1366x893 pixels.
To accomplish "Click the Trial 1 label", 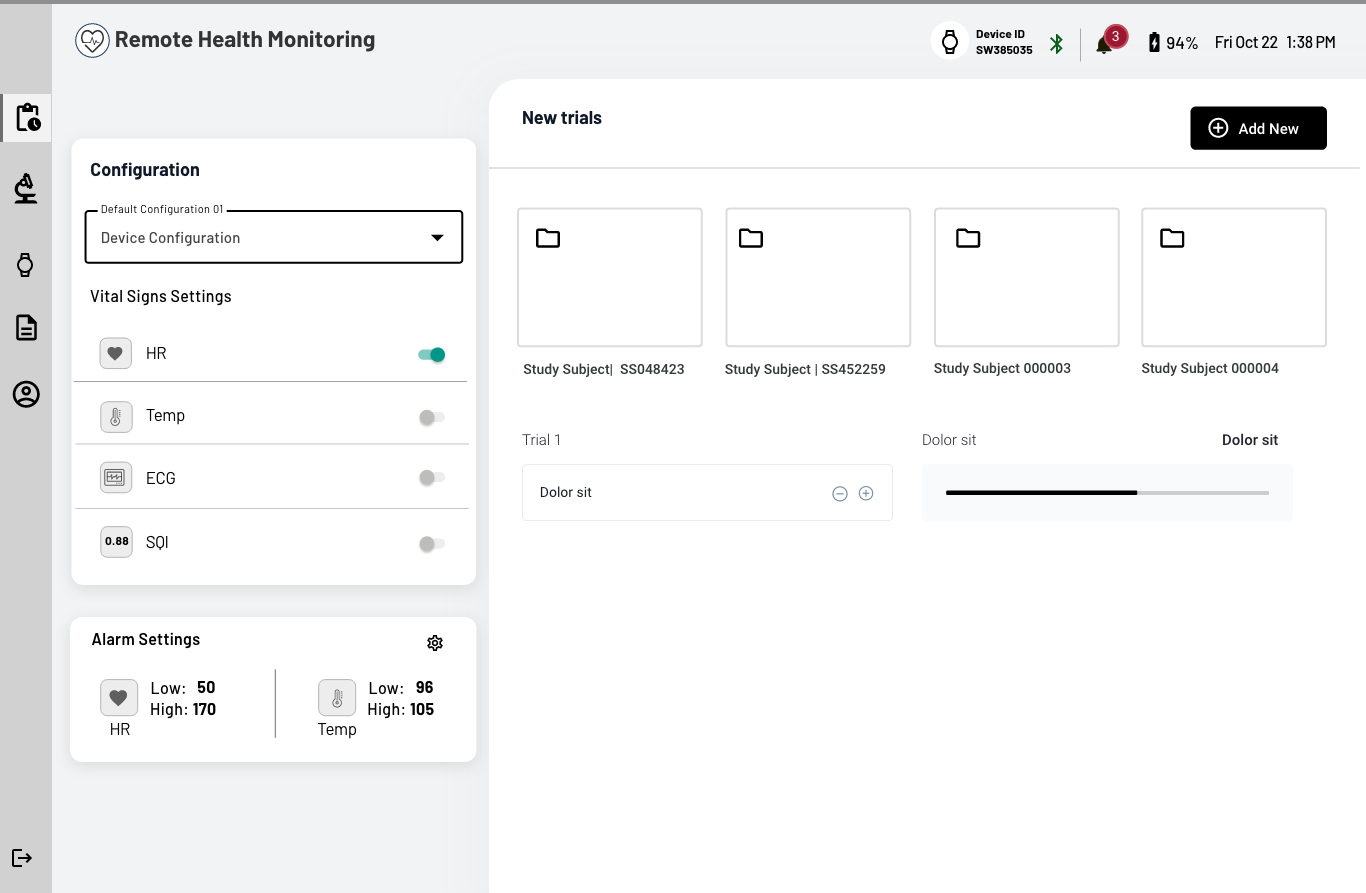I will 542,440.
